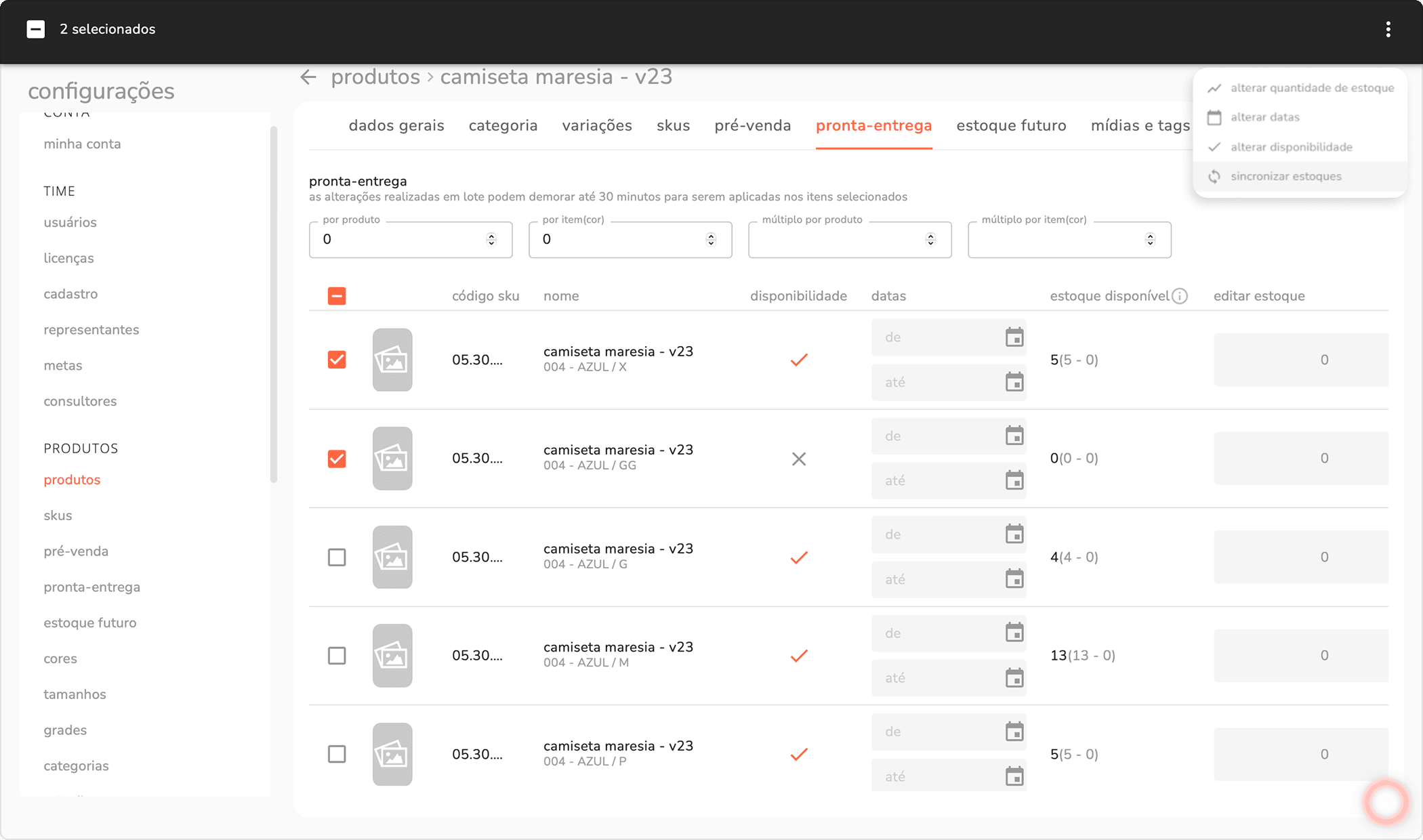Switch to the 'variações' tab

coord(597,125)
